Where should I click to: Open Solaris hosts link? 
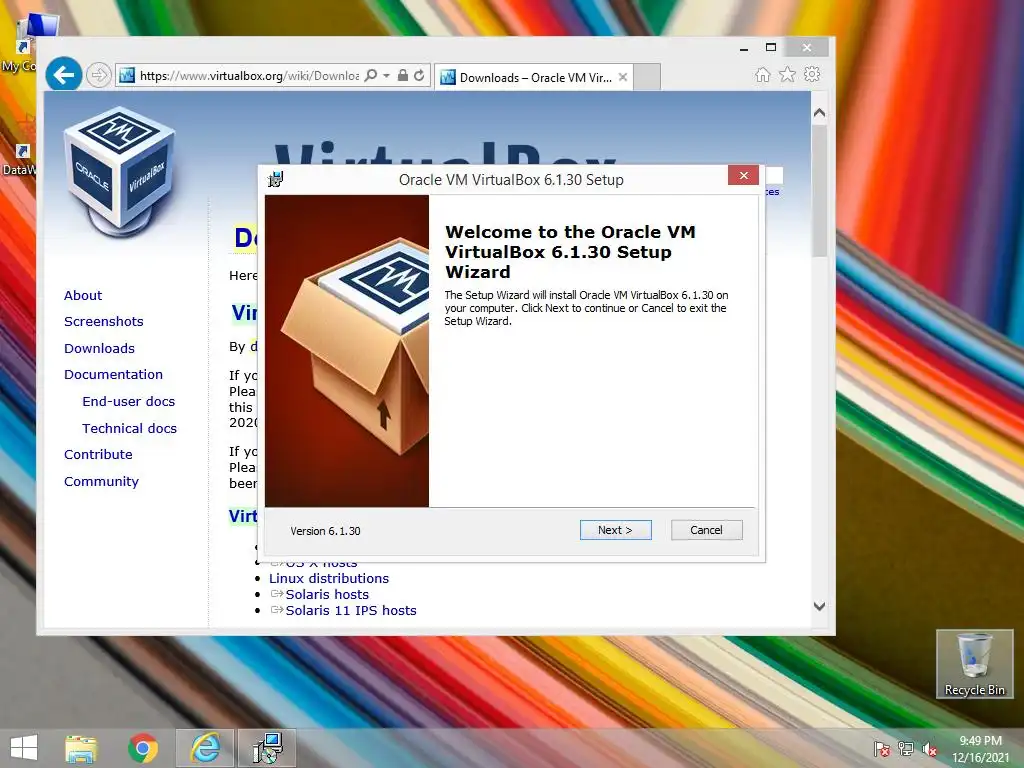327,594
